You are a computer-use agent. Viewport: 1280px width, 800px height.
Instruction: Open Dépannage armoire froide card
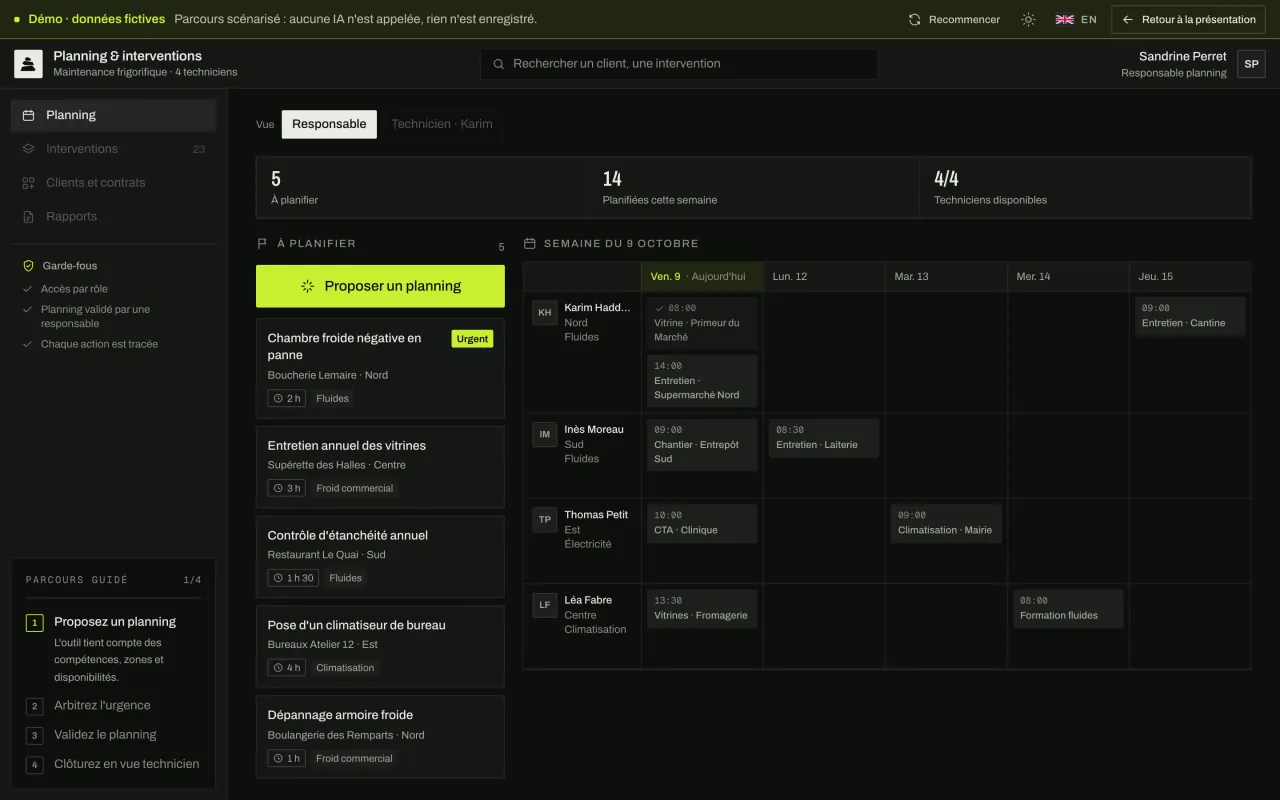[380, 737]
